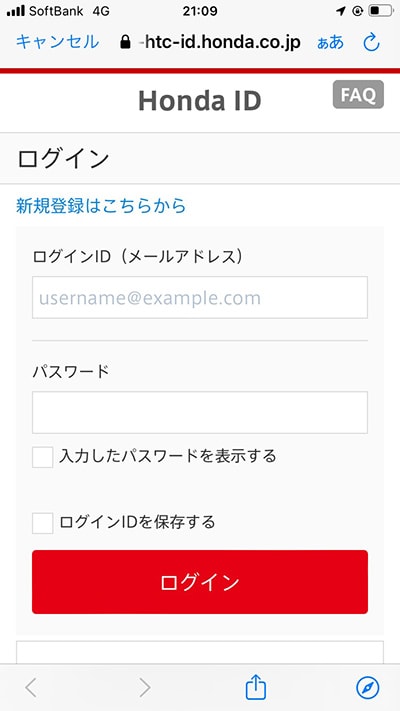Viewport: 400px width, 711px height.
Task: Focus the ログインID email input field
Action: click(200, 297)
